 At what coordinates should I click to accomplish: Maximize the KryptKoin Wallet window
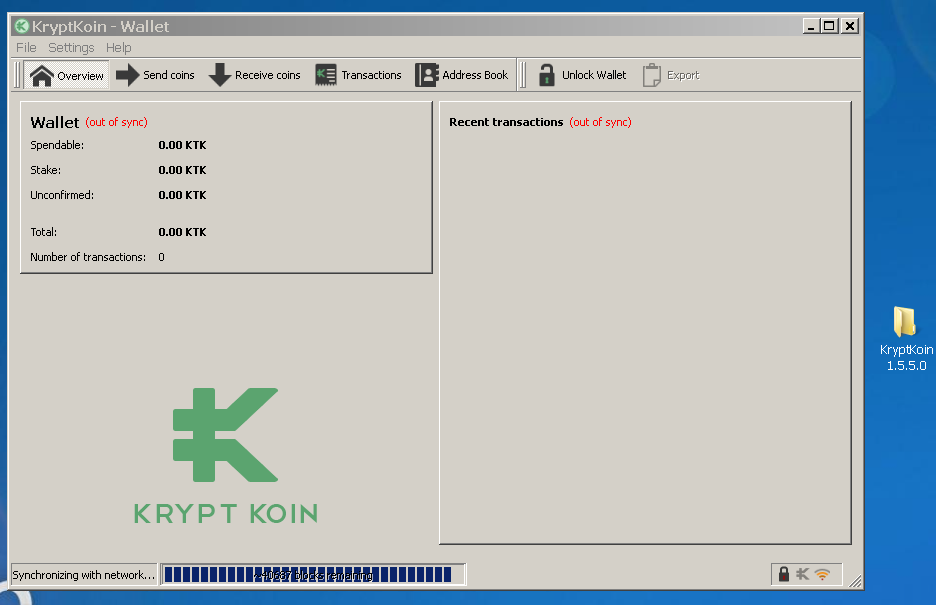[x=829, y=26]
